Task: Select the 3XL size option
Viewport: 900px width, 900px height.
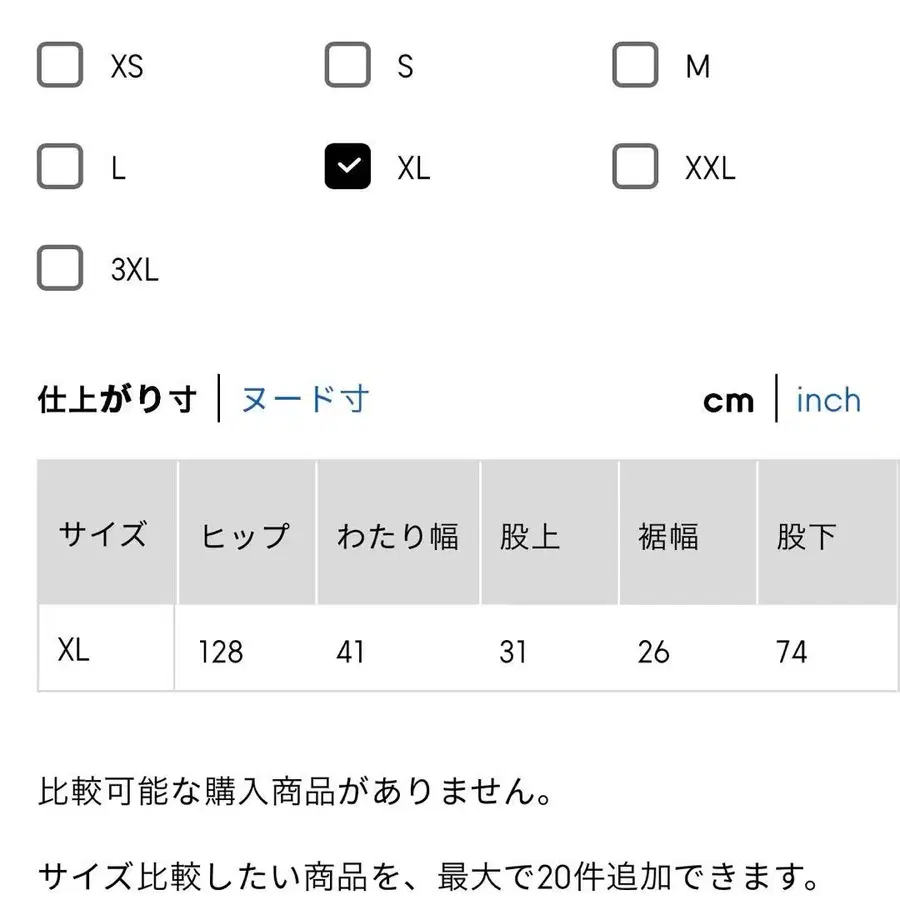Action: [x=60, y=268]
